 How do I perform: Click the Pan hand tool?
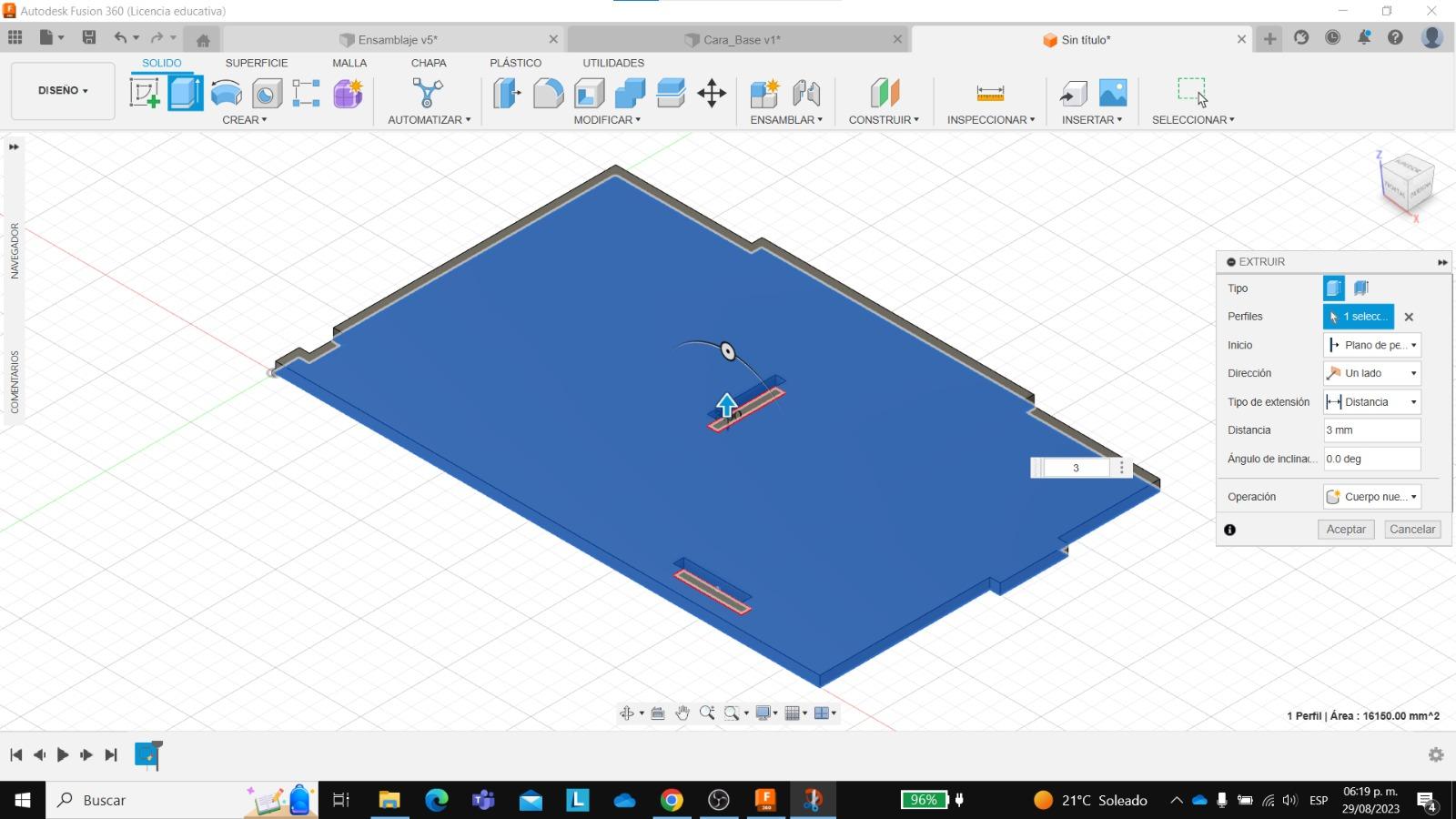coord(682,713)
